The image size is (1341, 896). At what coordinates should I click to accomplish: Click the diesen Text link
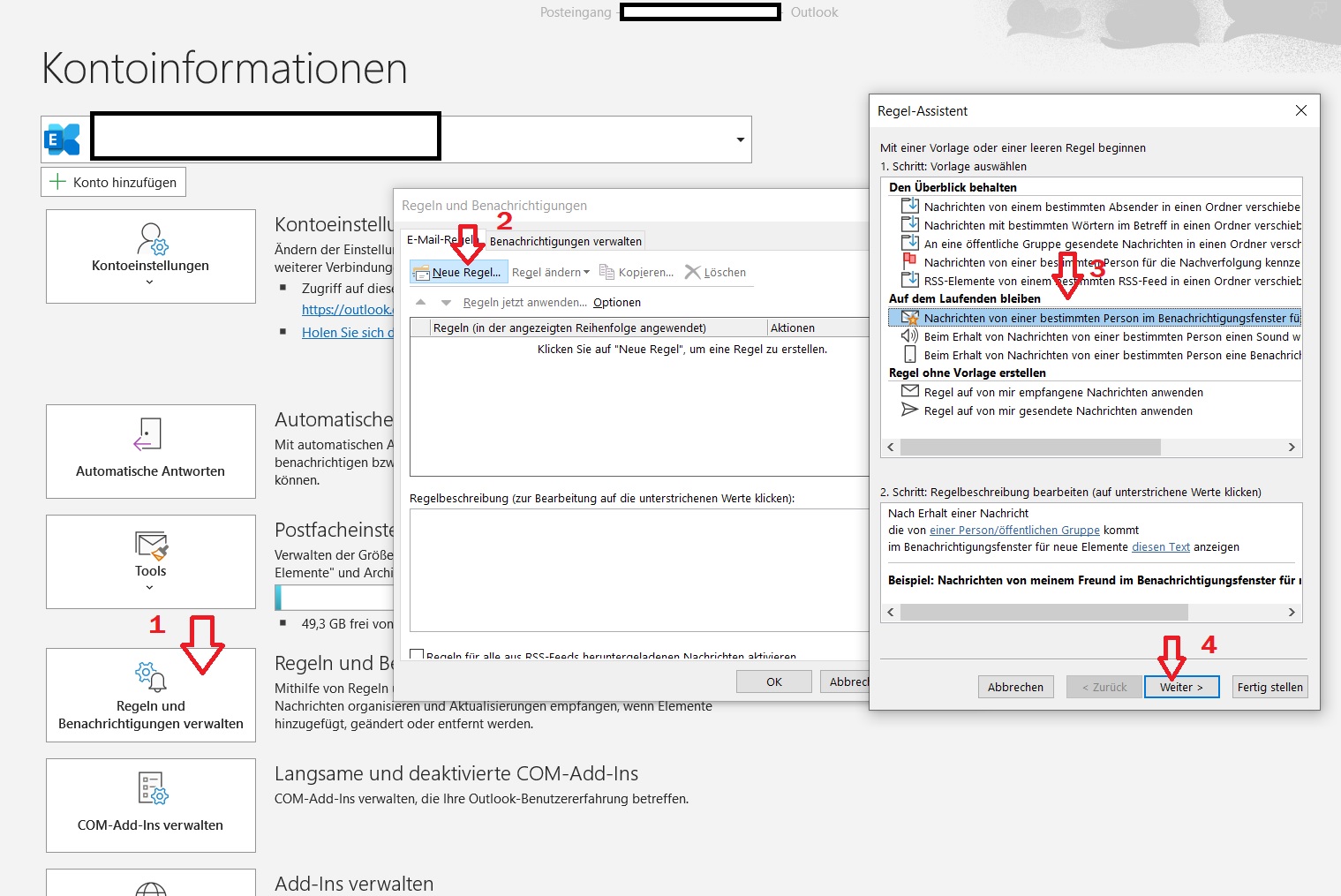point(1160,546)
